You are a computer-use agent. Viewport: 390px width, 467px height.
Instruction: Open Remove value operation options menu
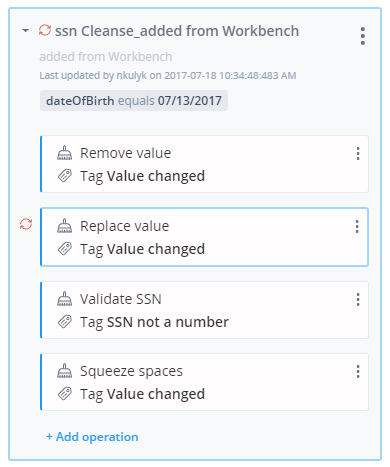pyautogui.click(x=358, y=154)
